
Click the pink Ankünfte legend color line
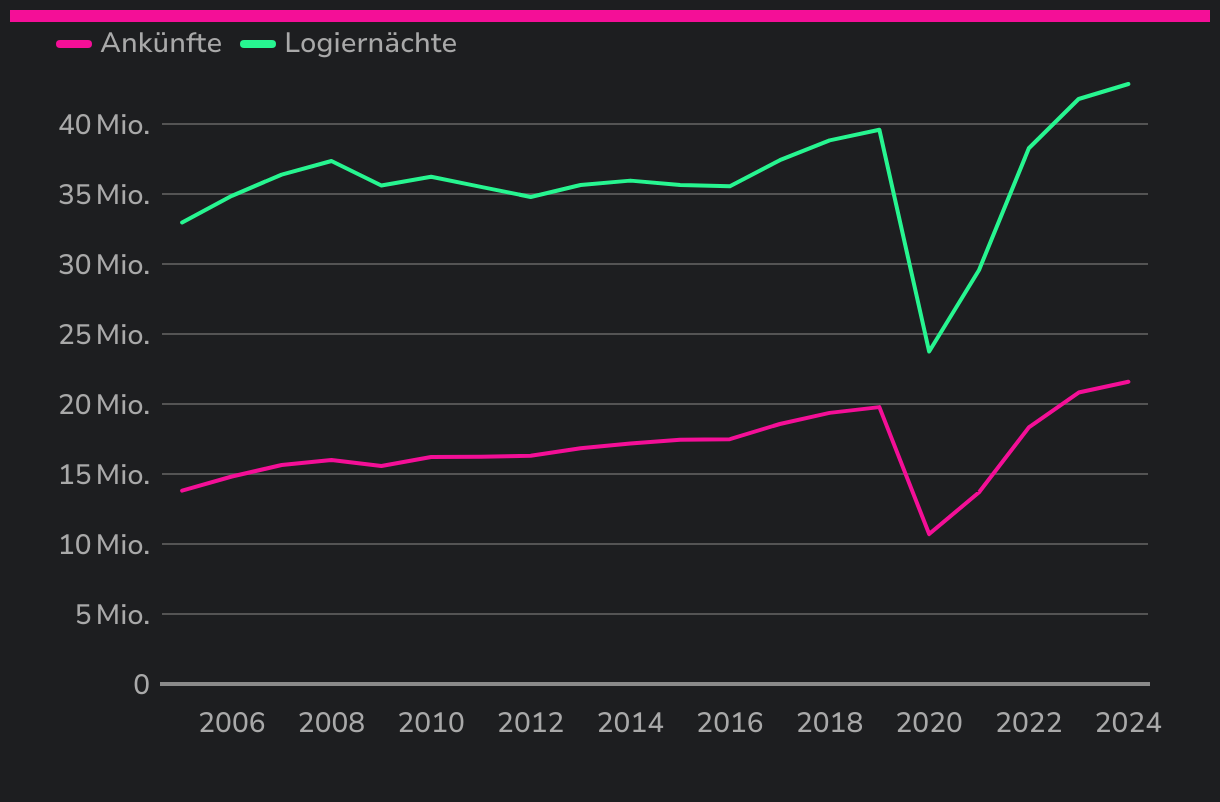74,44
